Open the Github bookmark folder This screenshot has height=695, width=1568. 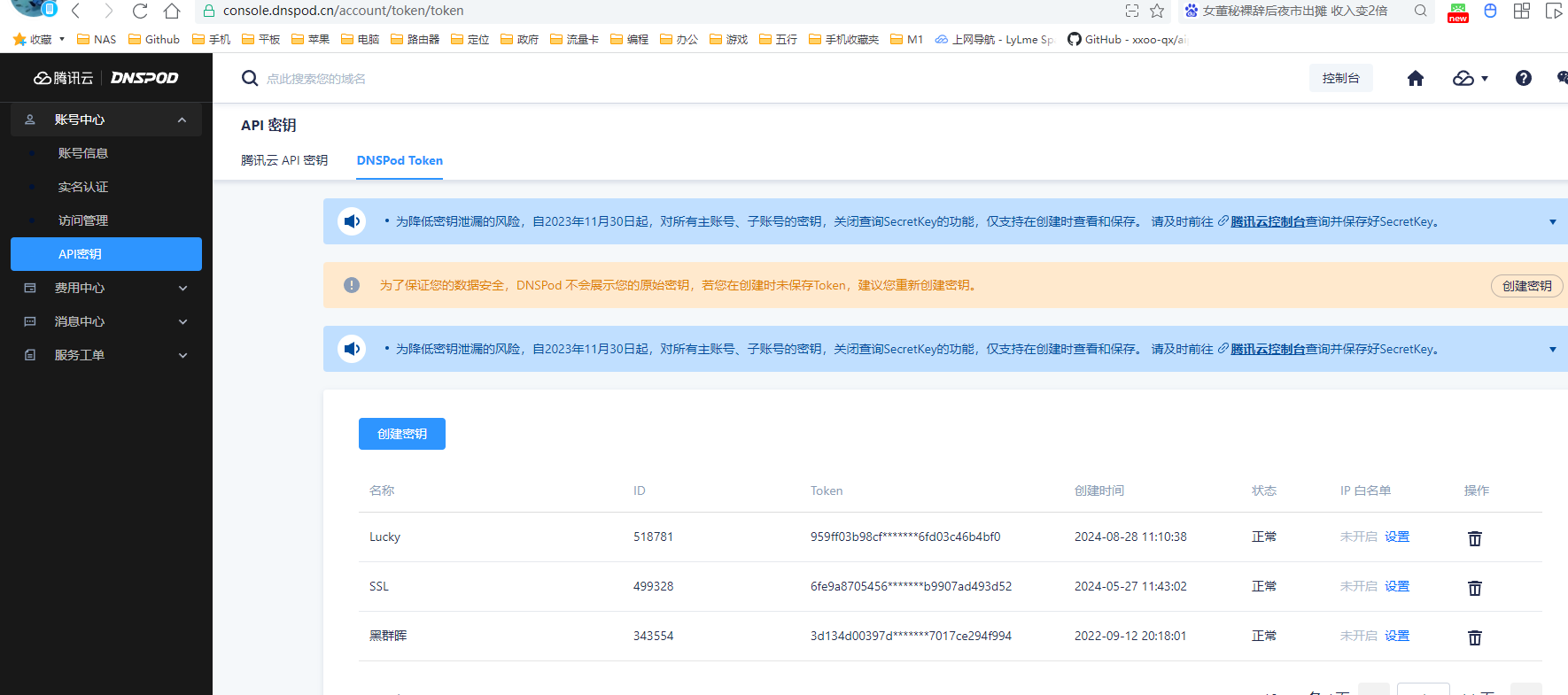154,39
